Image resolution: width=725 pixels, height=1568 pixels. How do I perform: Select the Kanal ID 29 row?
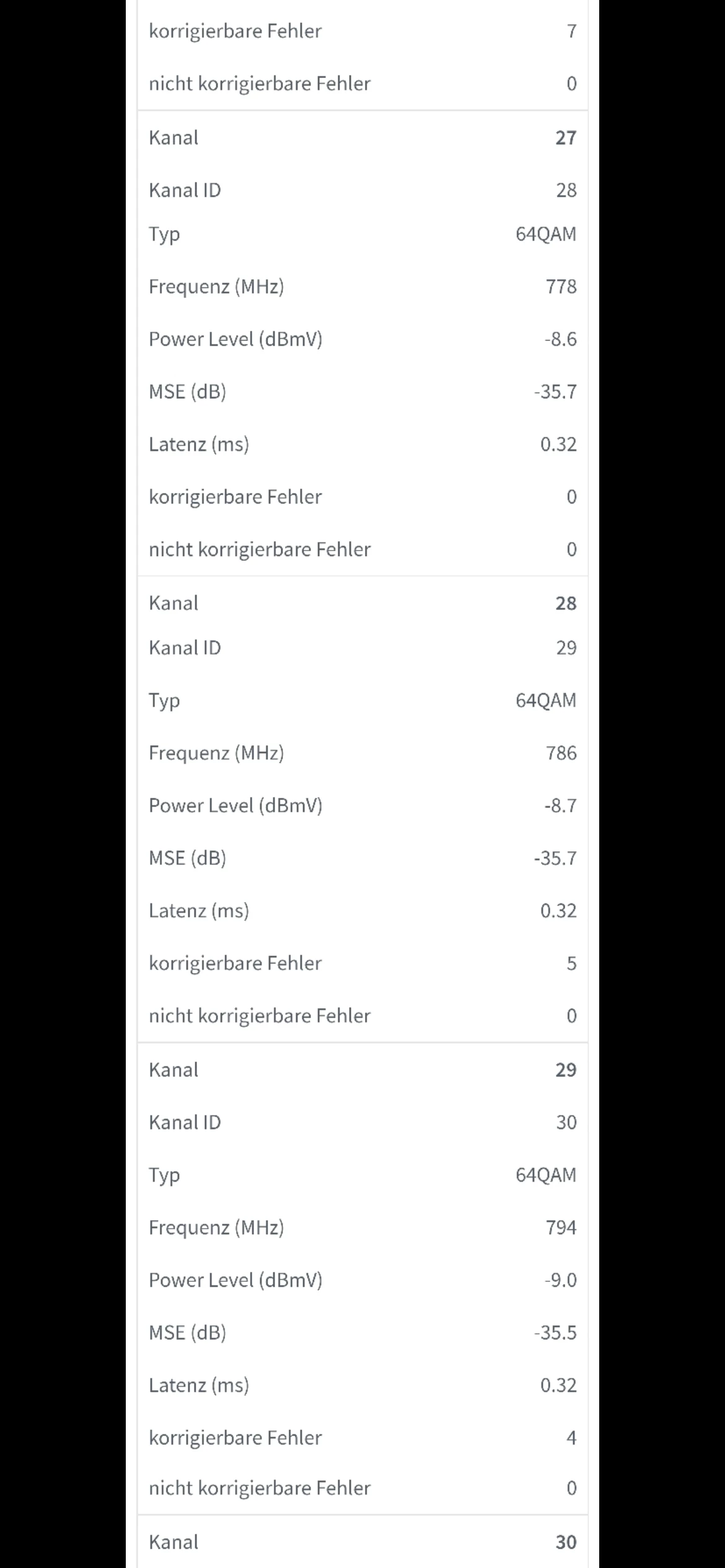tap(362, 648)
